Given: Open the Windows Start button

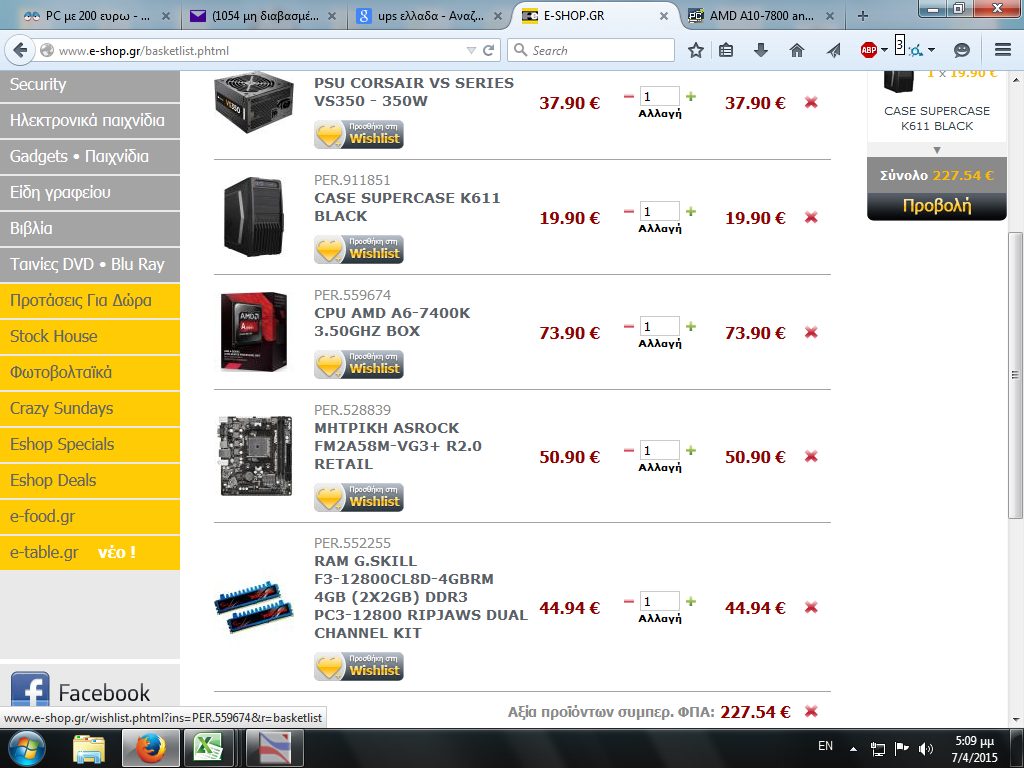Looking at the screenshot, I should tap(26, 748).
